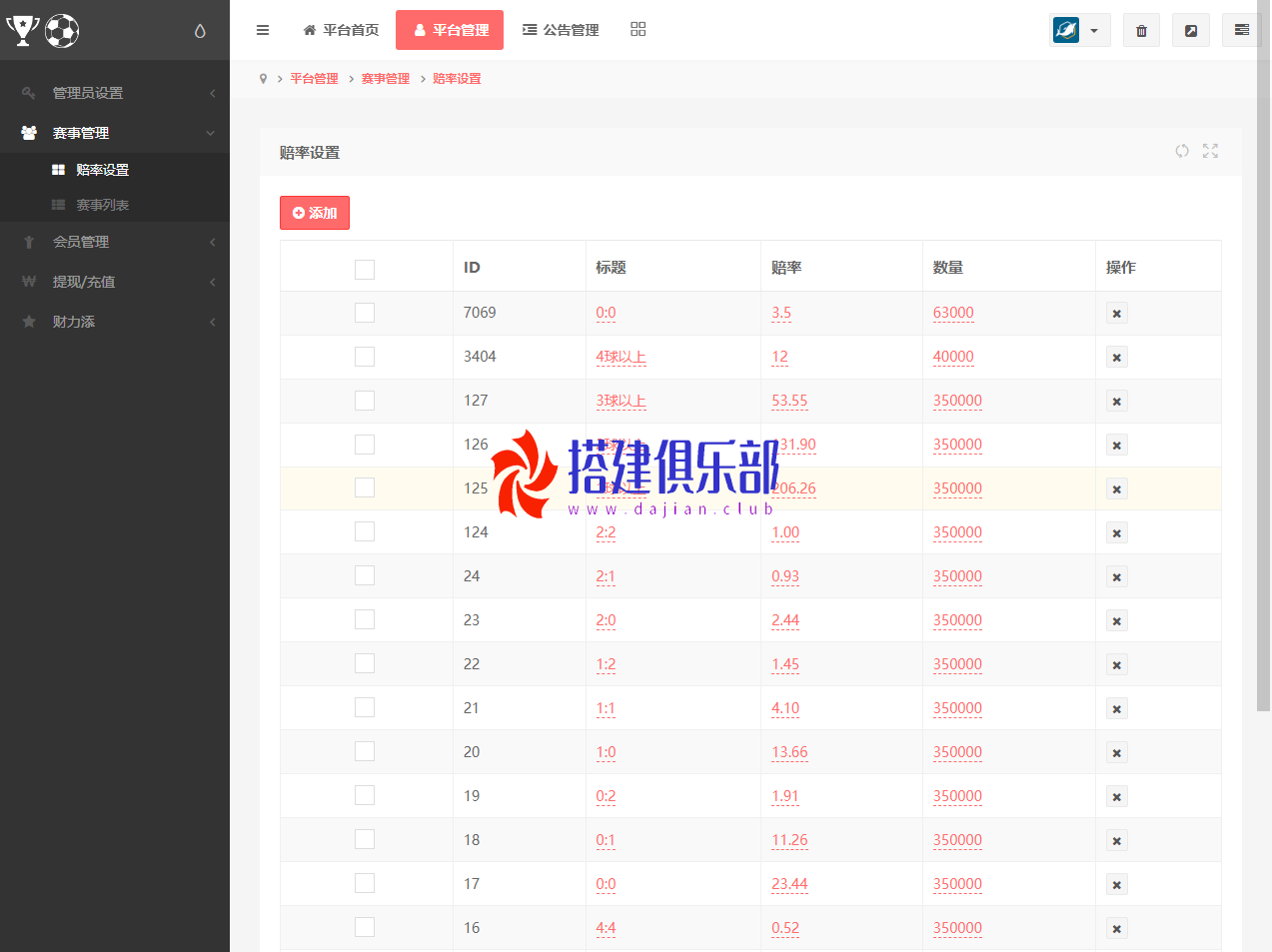This screenshot has height=952, width=1272.
Task: Edit quantity 40000 in row 3404
Action: (x=953, y=358)
